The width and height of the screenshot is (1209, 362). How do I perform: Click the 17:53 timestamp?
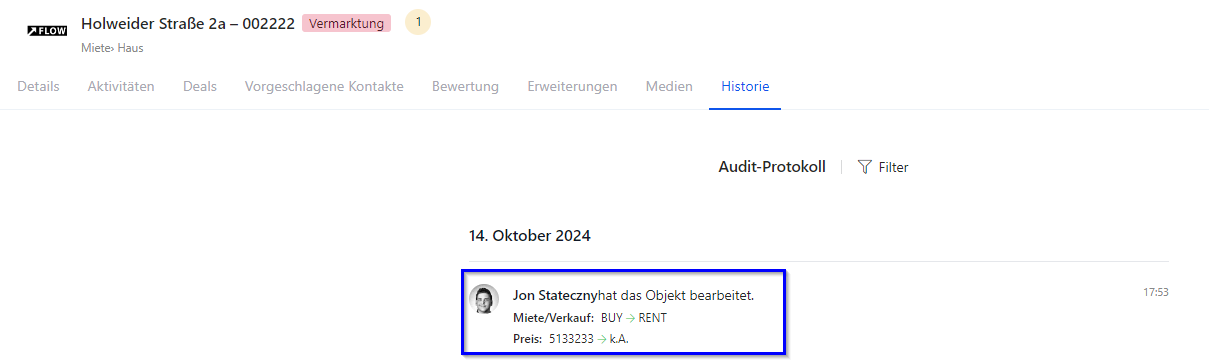pyautogui.click(x=1156, y=293)
